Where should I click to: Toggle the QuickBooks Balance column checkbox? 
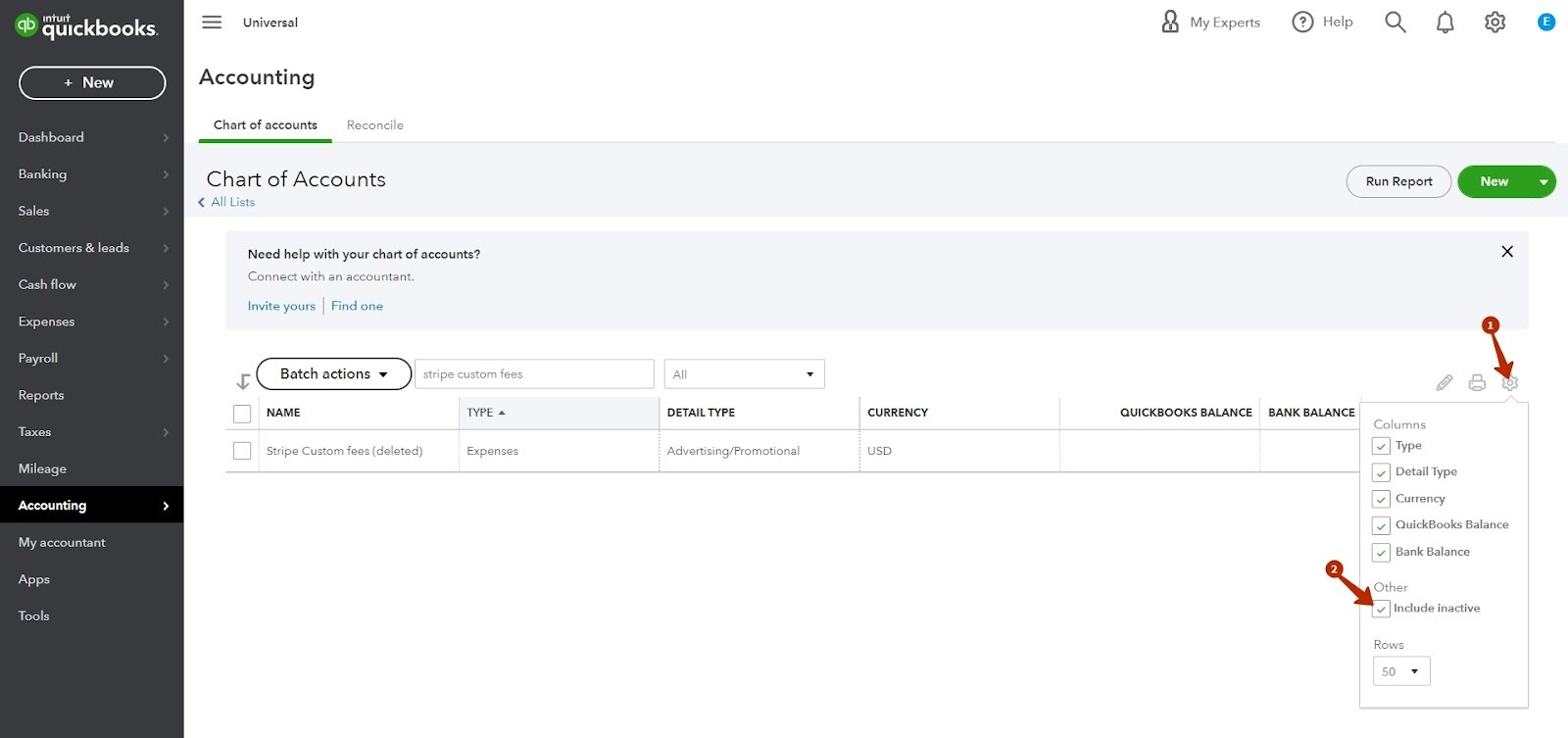[1381, 525]
